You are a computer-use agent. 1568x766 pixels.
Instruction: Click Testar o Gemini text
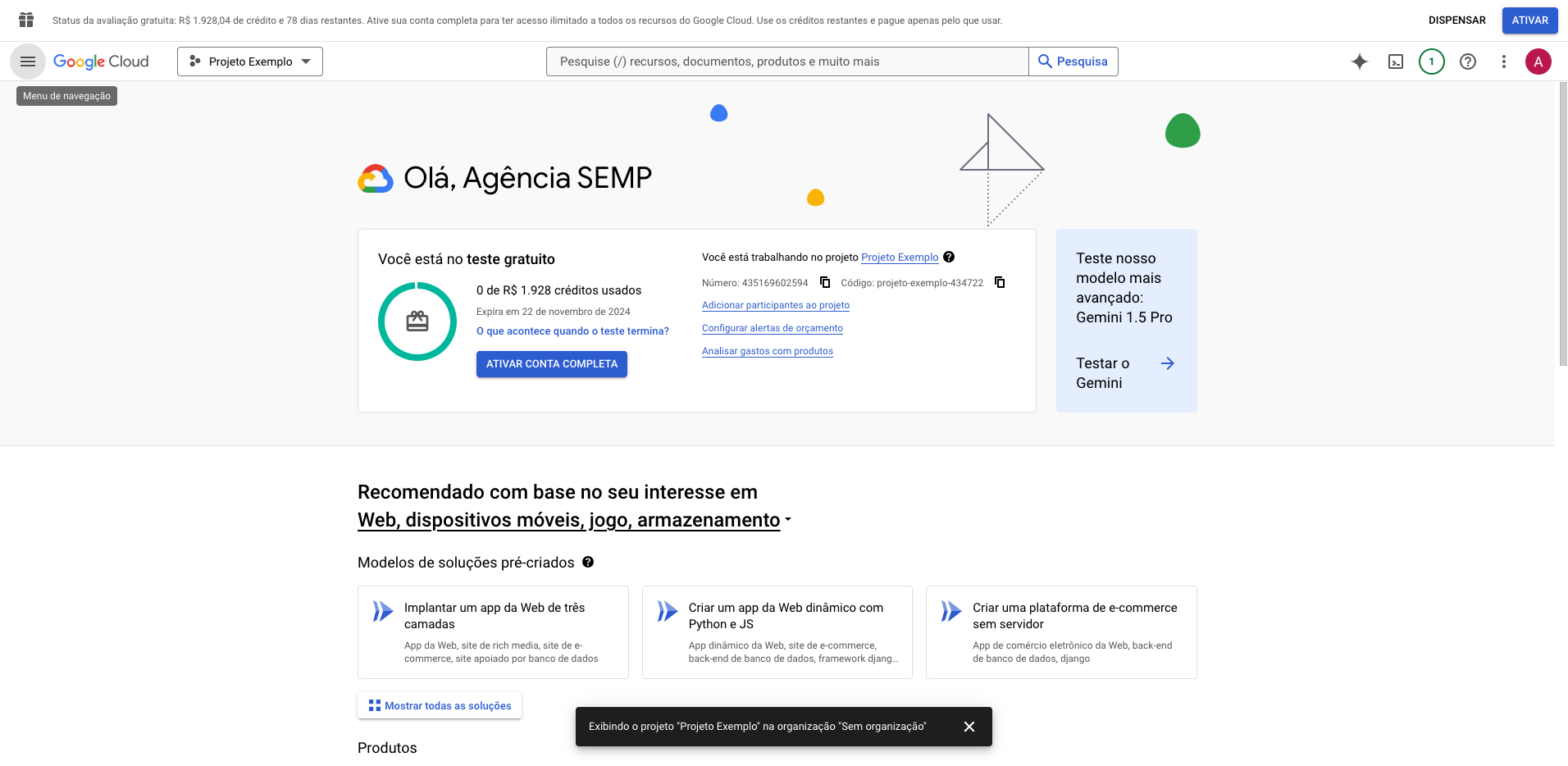1103,373
